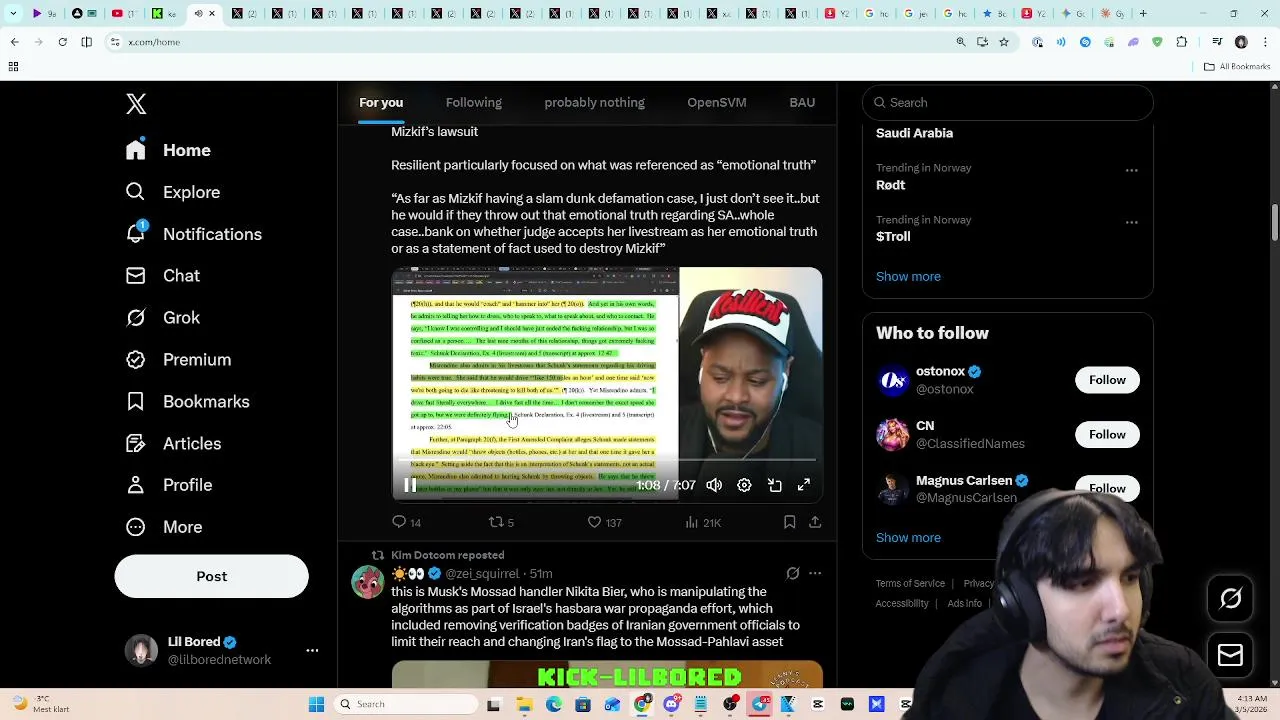Open Windows Start menu

point(316,704)
